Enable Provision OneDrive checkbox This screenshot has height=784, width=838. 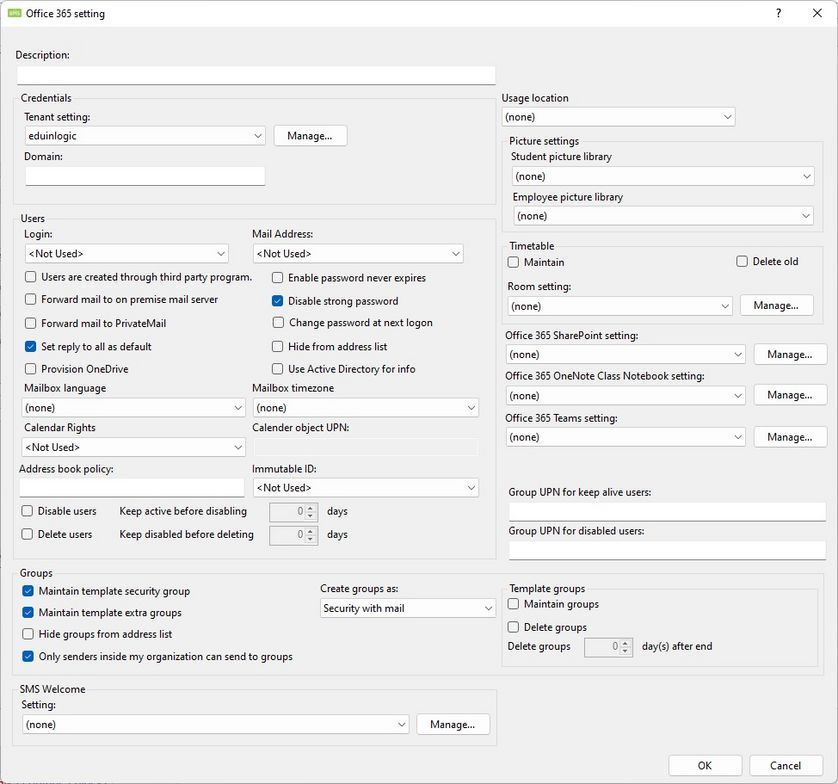click(32, 369)
